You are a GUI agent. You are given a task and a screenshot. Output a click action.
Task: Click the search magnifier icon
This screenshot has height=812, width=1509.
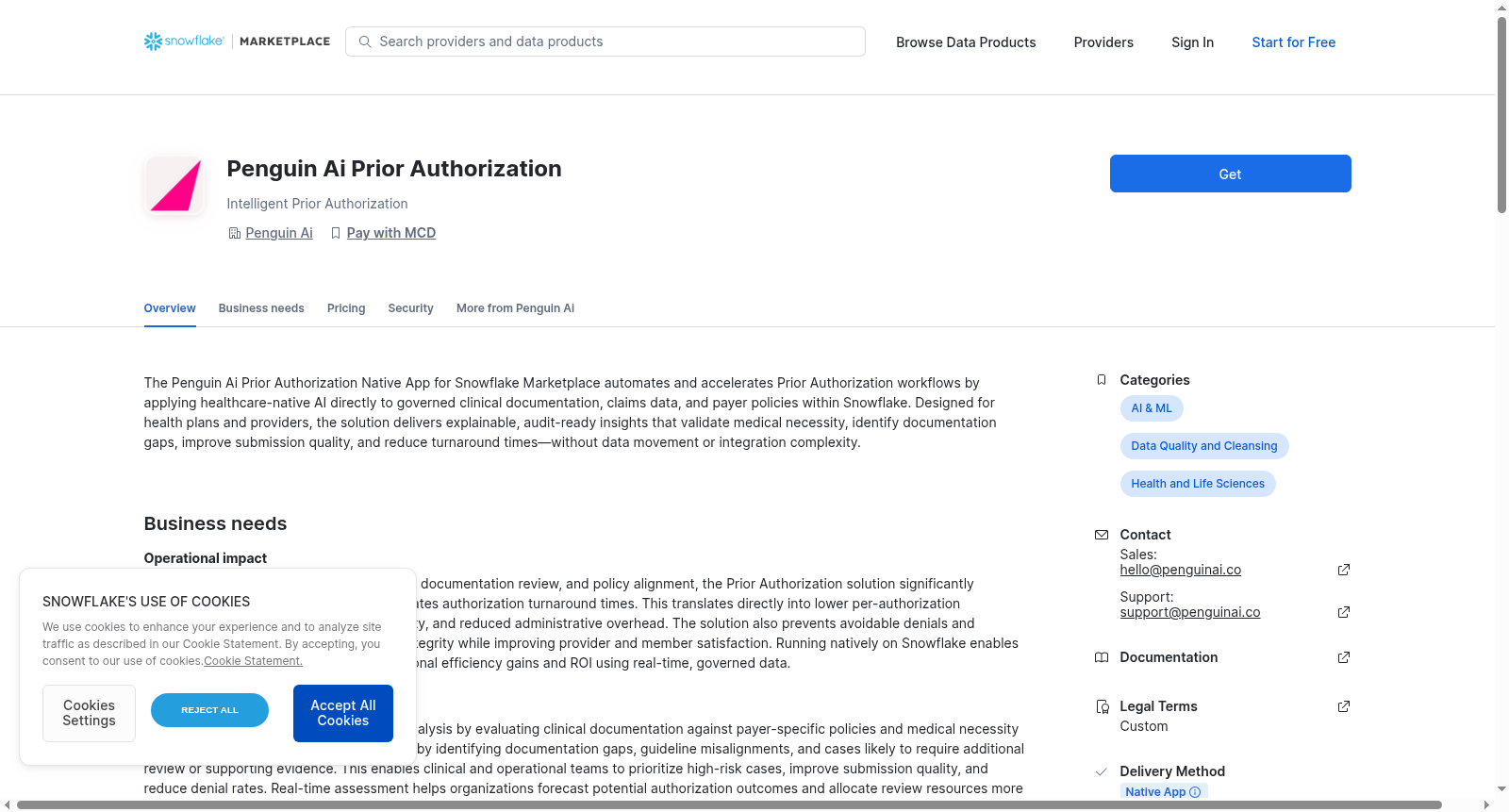(365, 41)
